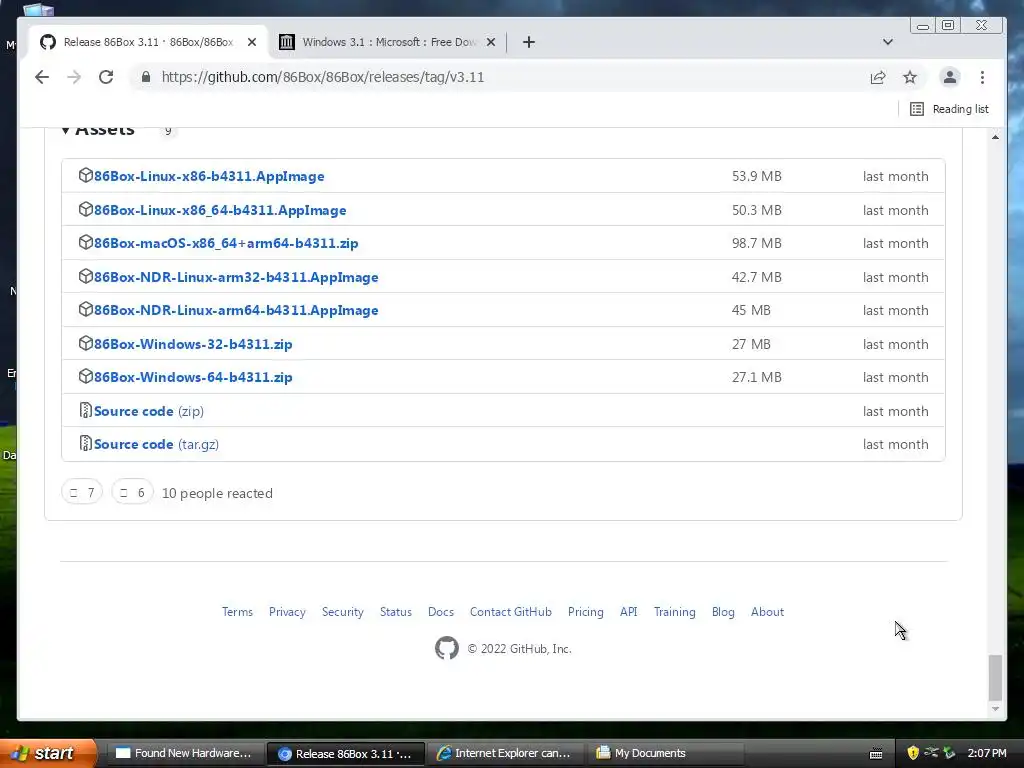Click package icon beside 86Box-Linux-x86 AppImage

86,176
